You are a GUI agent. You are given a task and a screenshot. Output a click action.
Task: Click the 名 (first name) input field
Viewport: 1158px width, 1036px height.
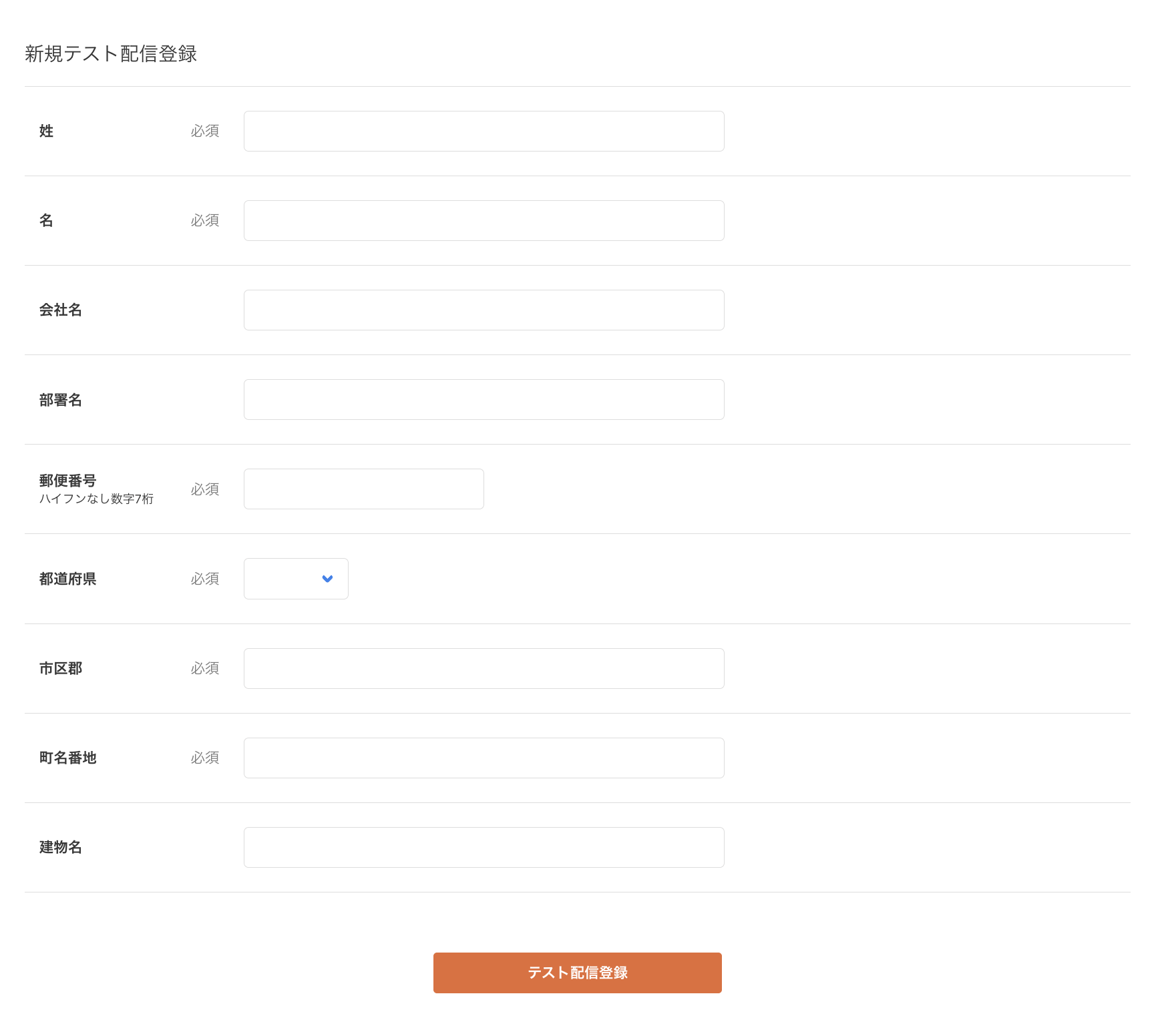(x=484, y=220)
